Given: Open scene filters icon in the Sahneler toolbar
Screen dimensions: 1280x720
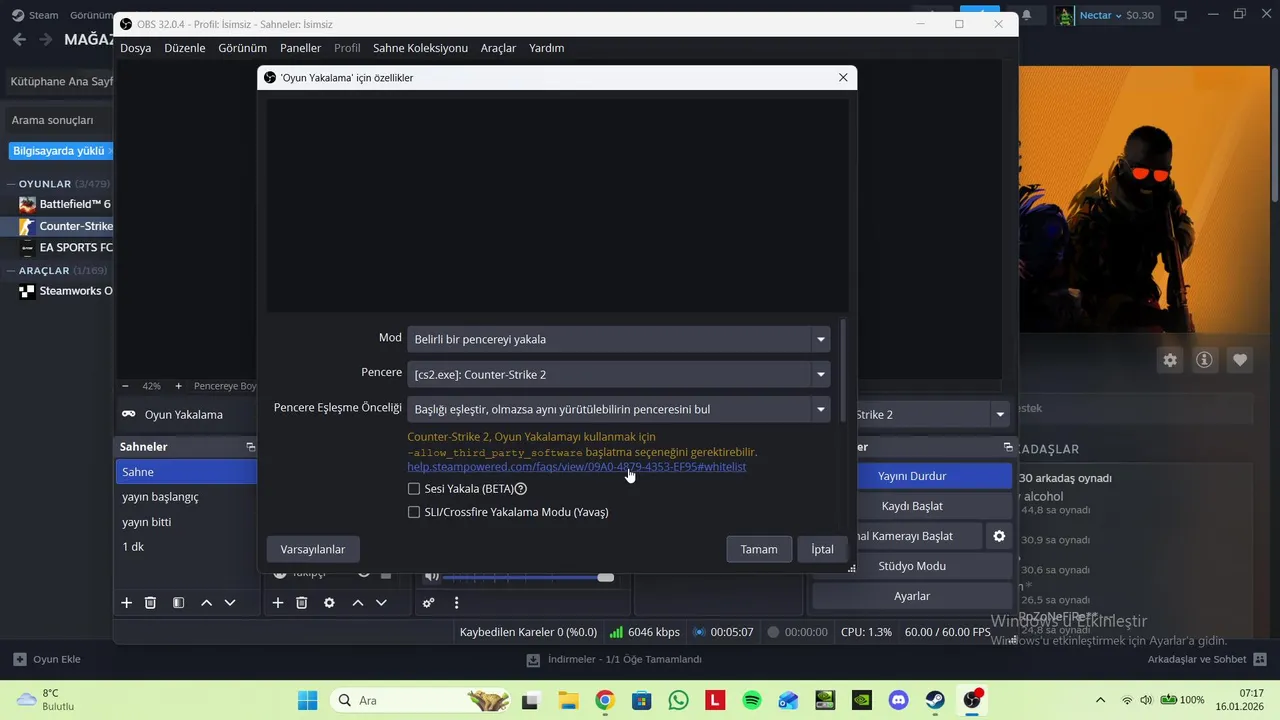Looking at the screenshot, I should [178, 603].
